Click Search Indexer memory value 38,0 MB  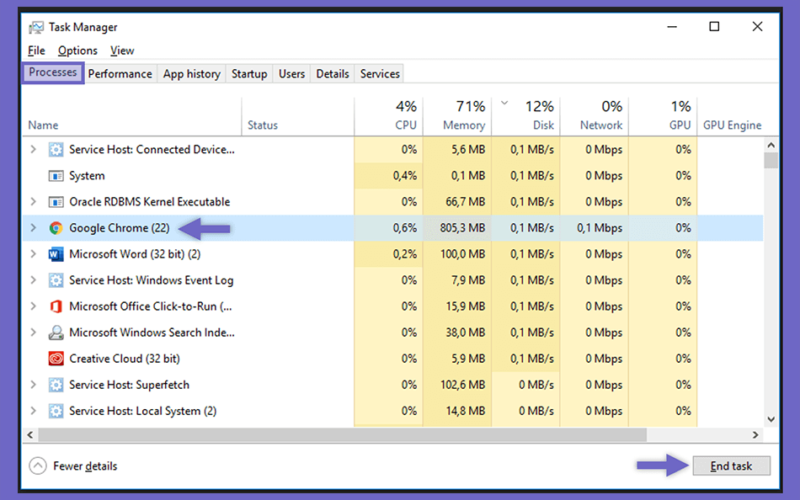(465, 333)
